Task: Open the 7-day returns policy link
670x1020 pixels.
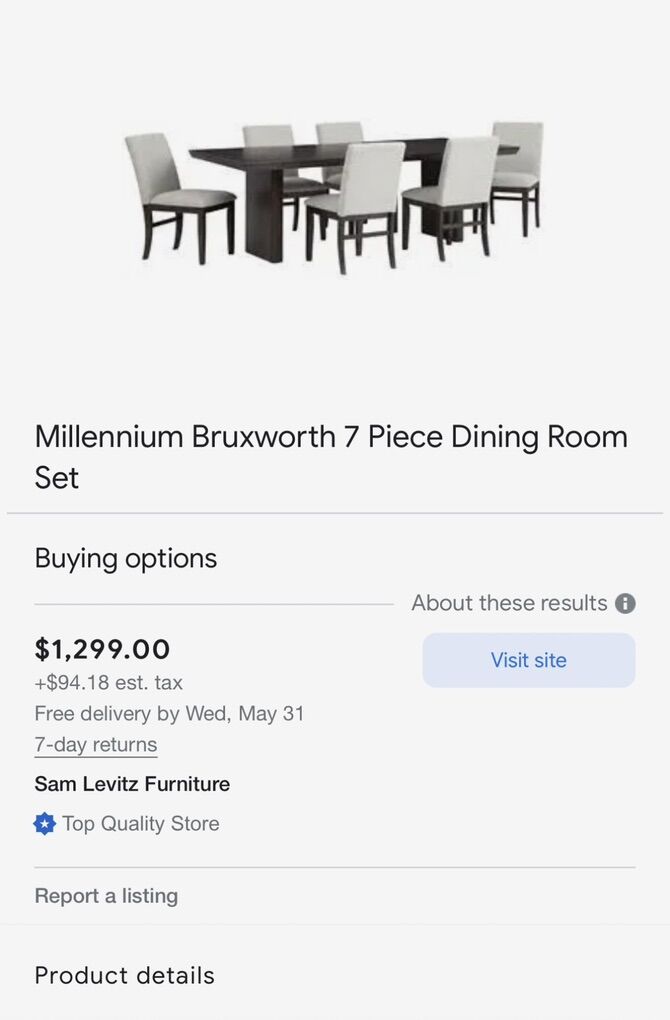Action: pos(96,745)
